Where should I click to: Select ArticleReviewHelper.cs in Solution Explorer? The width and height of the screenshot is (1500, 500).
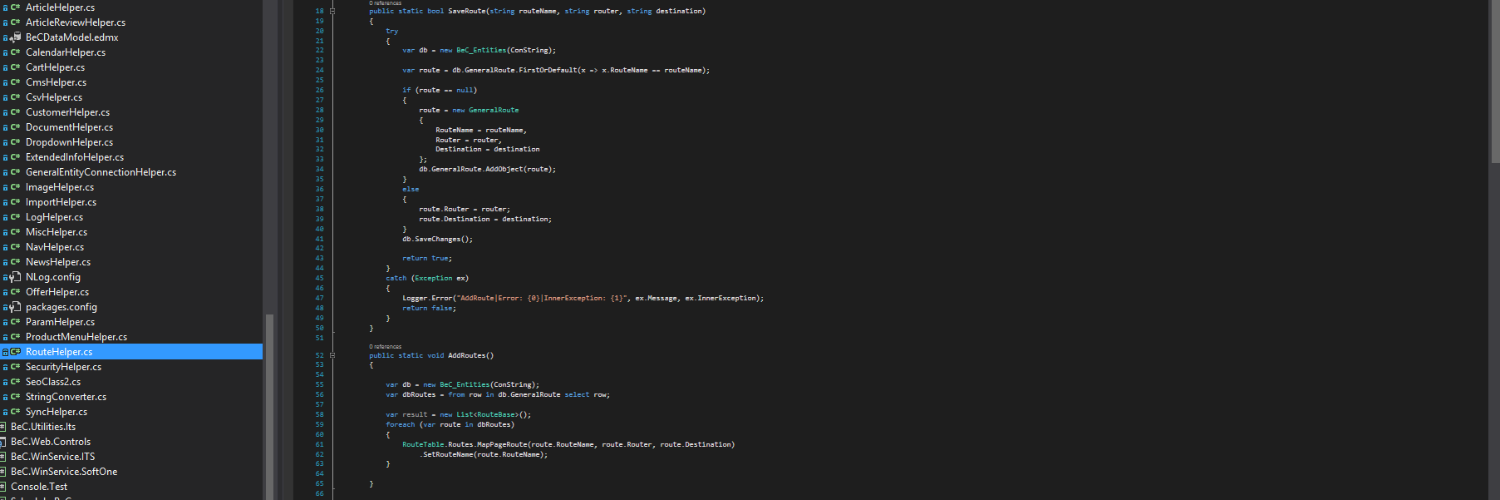76,22
